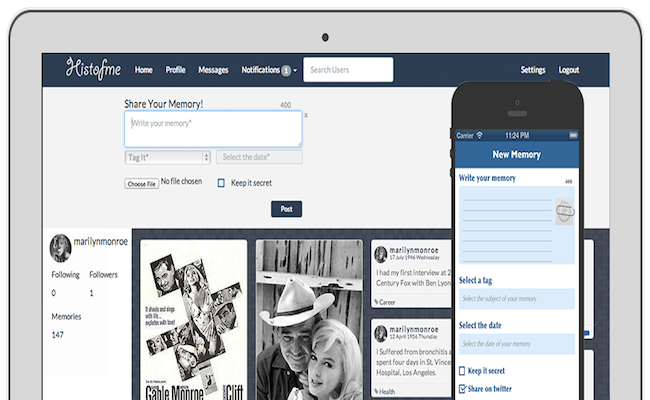Click the Choose File button

click(141, 184)
